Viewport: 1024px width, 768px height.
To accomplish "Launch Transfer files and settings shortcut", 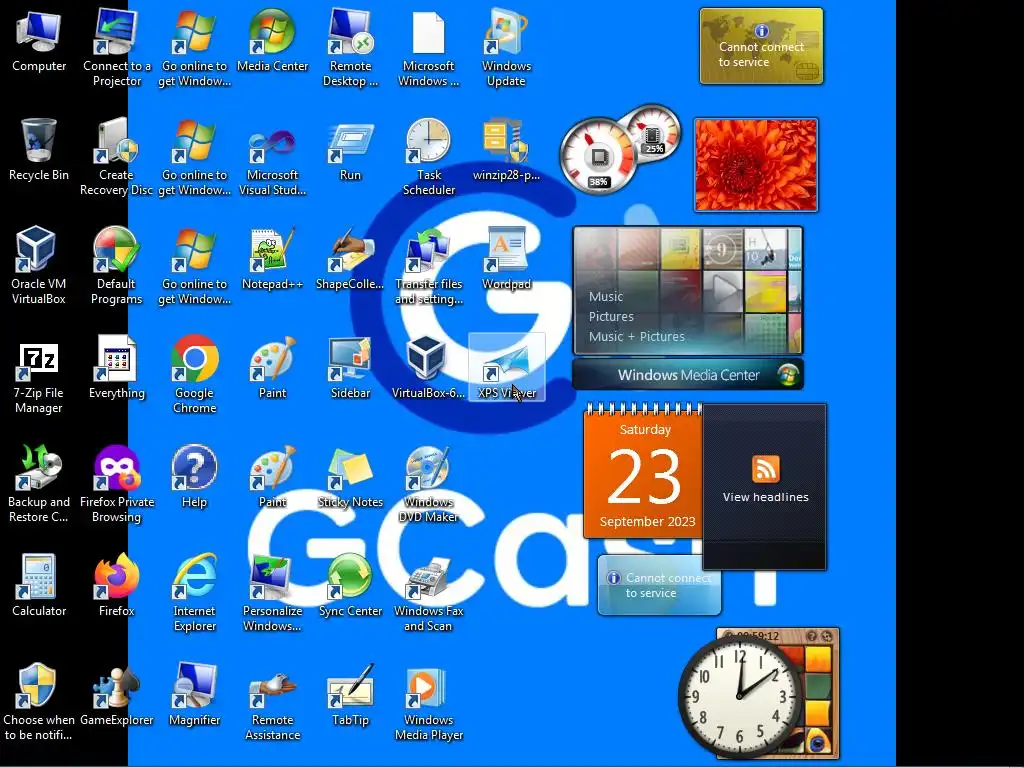I will [428, 266].
